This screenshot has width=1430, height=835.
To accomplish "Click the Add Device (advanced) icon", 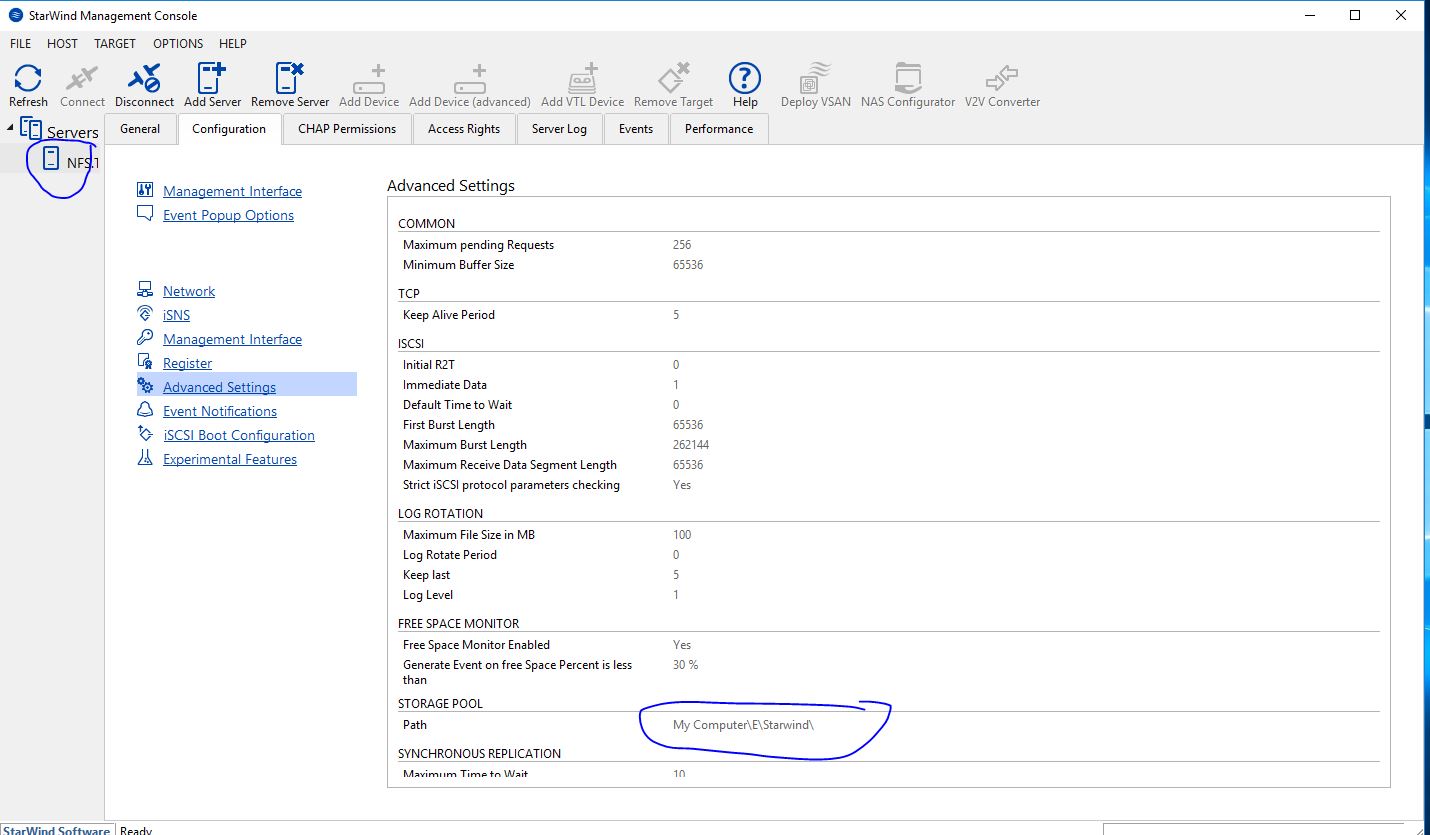I will click(469, 78).
